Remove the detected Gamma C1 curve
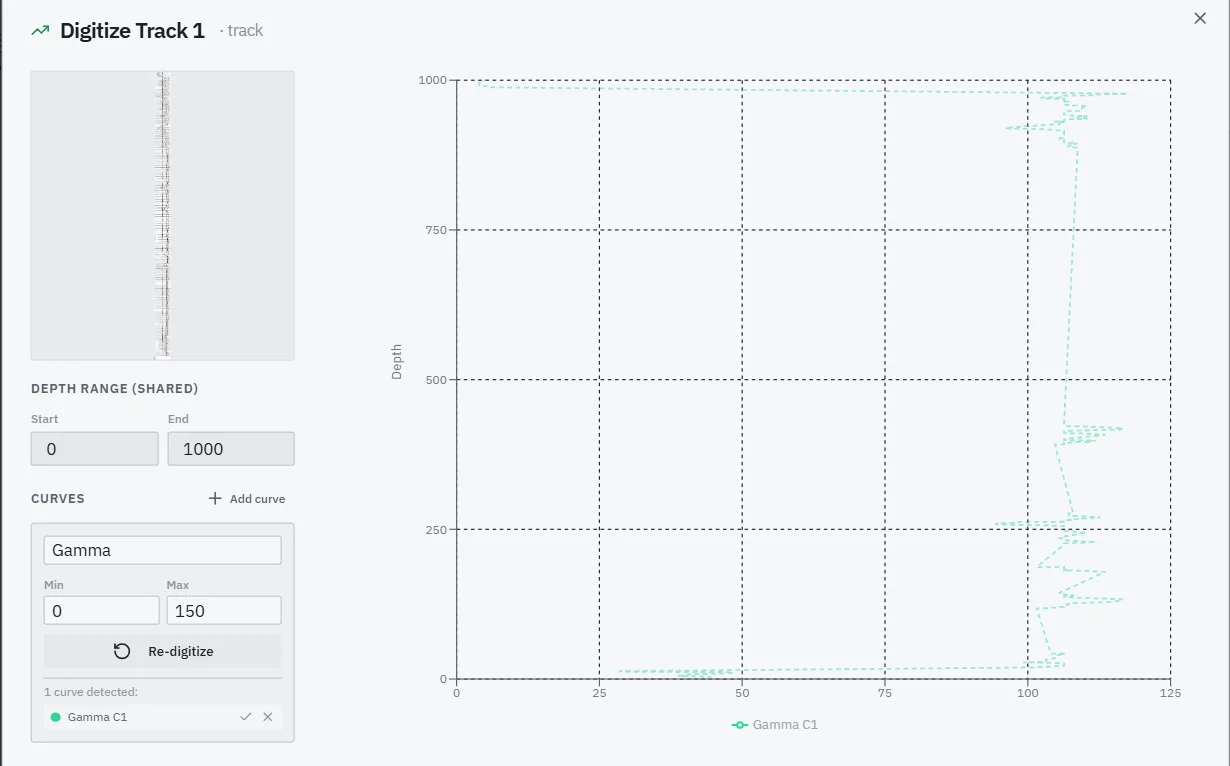This screenshot has height=766, width=1230. (268, 717)
